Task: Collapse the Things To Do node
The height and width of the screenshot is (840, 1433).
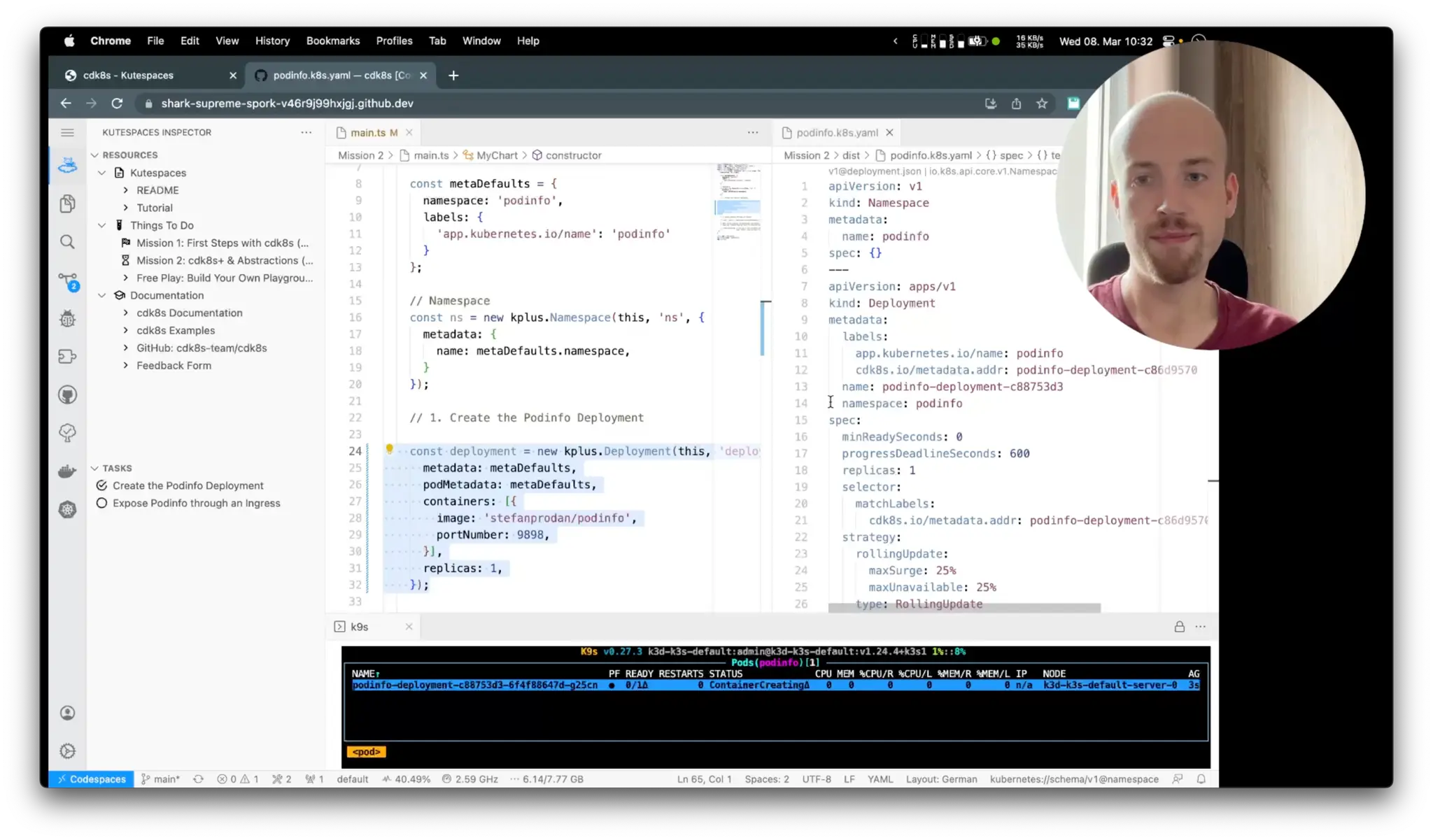Action: click(x=102, y=225)
